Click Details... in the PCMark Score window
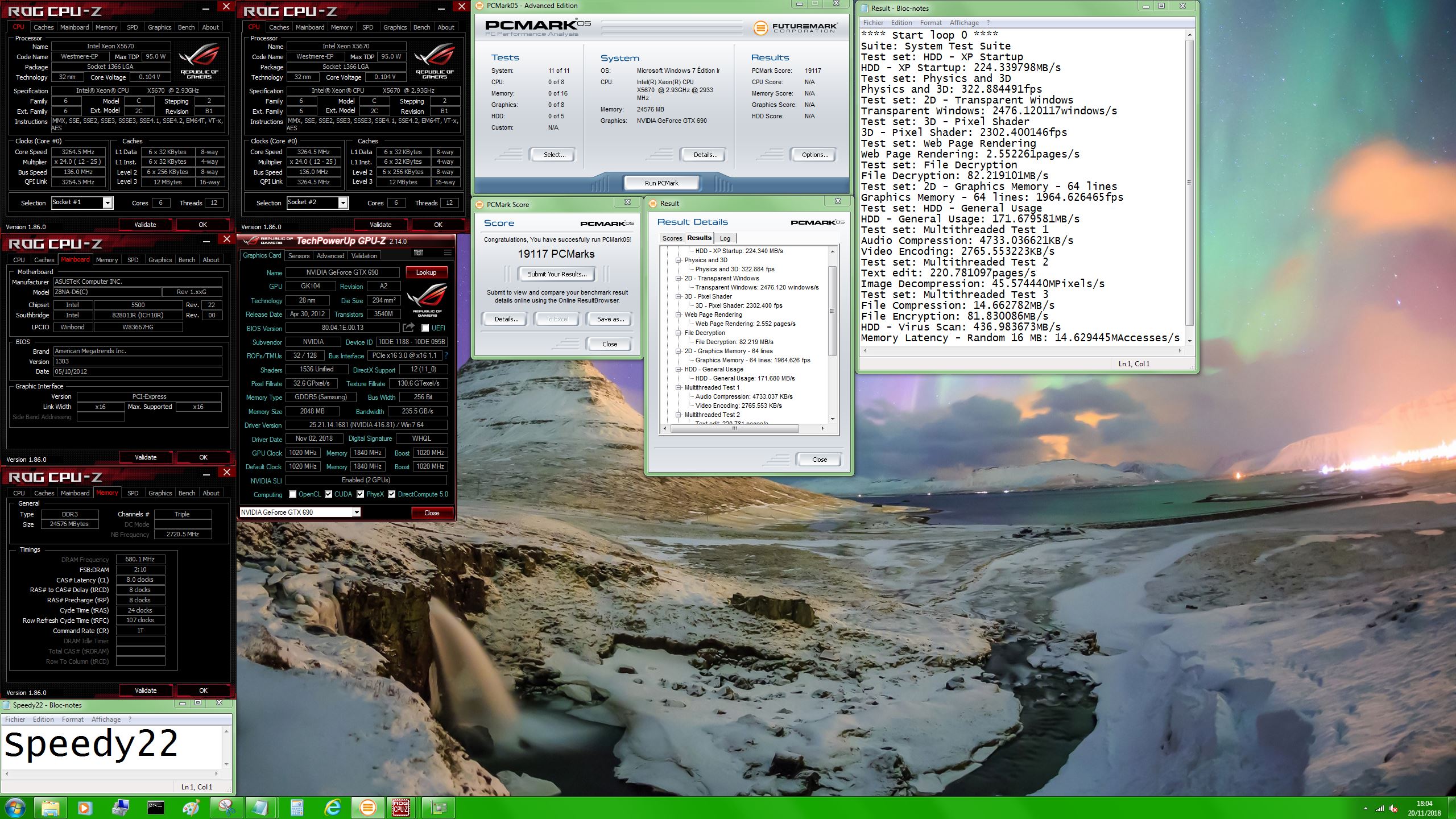 click(506, 319)
